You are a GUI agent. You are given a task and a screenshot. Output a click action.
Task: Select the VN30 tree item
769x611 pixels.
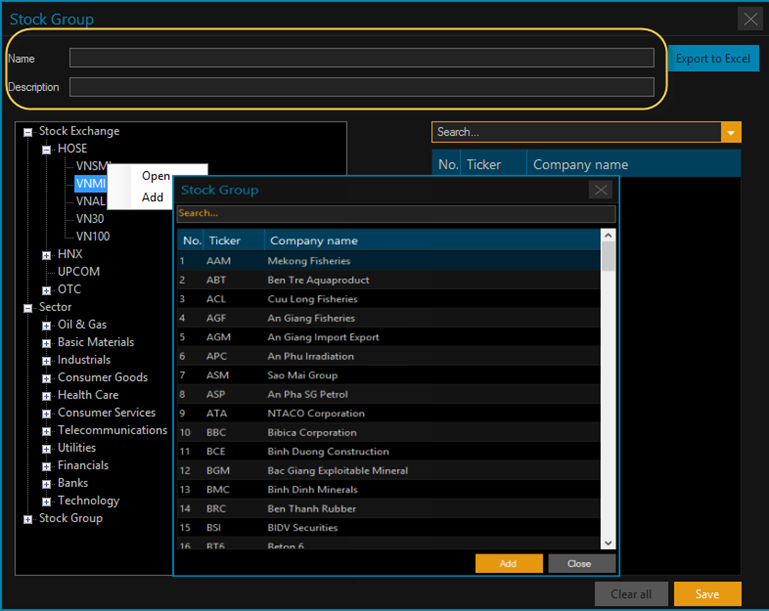(90, 219)
